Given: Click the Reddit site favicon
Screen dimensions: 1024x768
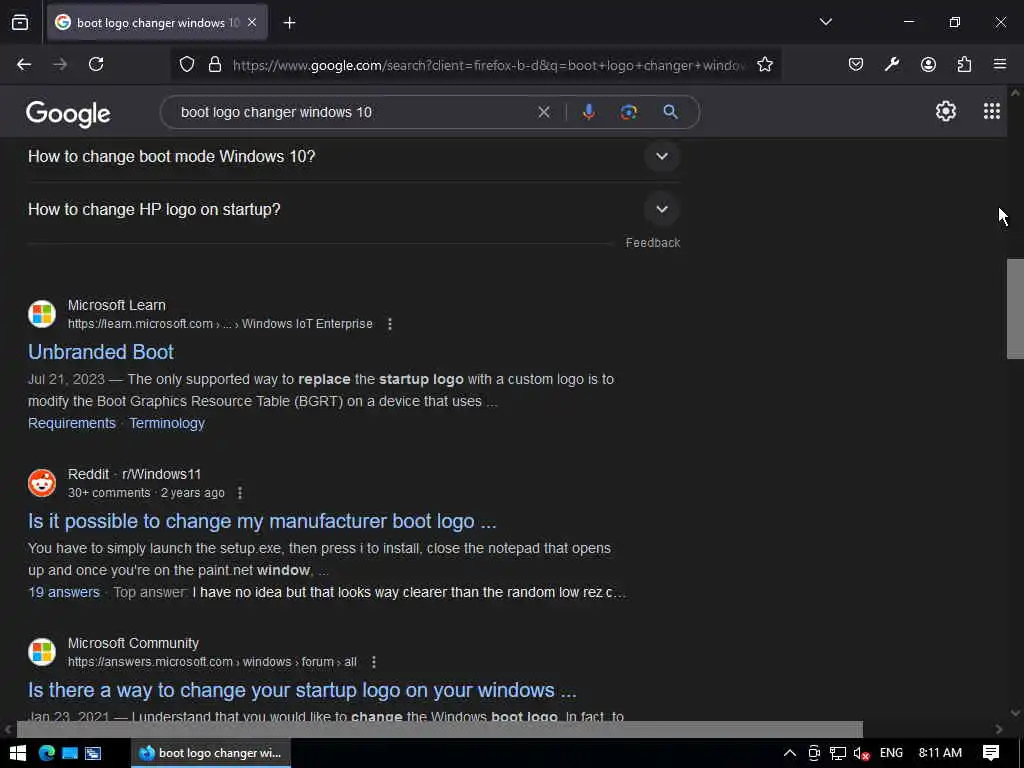Looking at the screenshot, I should [42, 483].
